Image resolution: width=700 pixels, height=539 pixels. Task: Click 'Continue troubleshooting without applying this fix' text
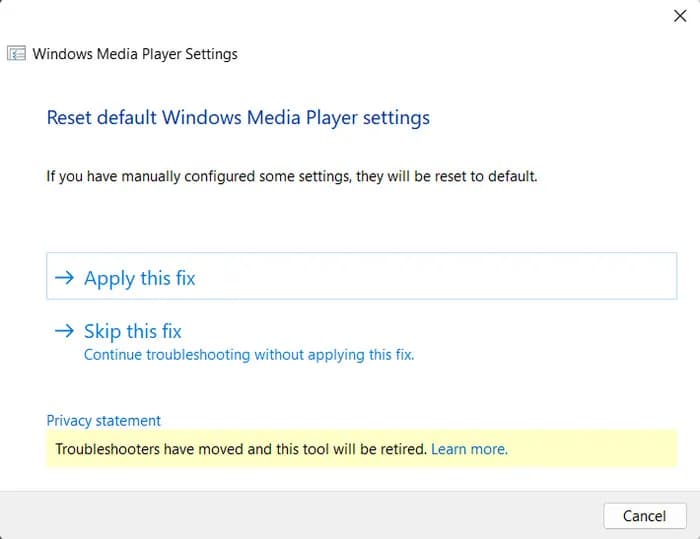[x=248, y=355]
